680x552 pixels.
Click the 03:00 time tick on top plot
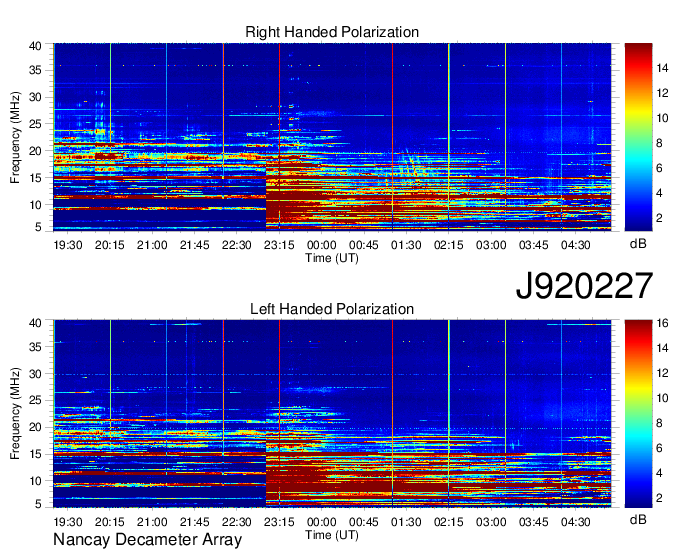491,245
